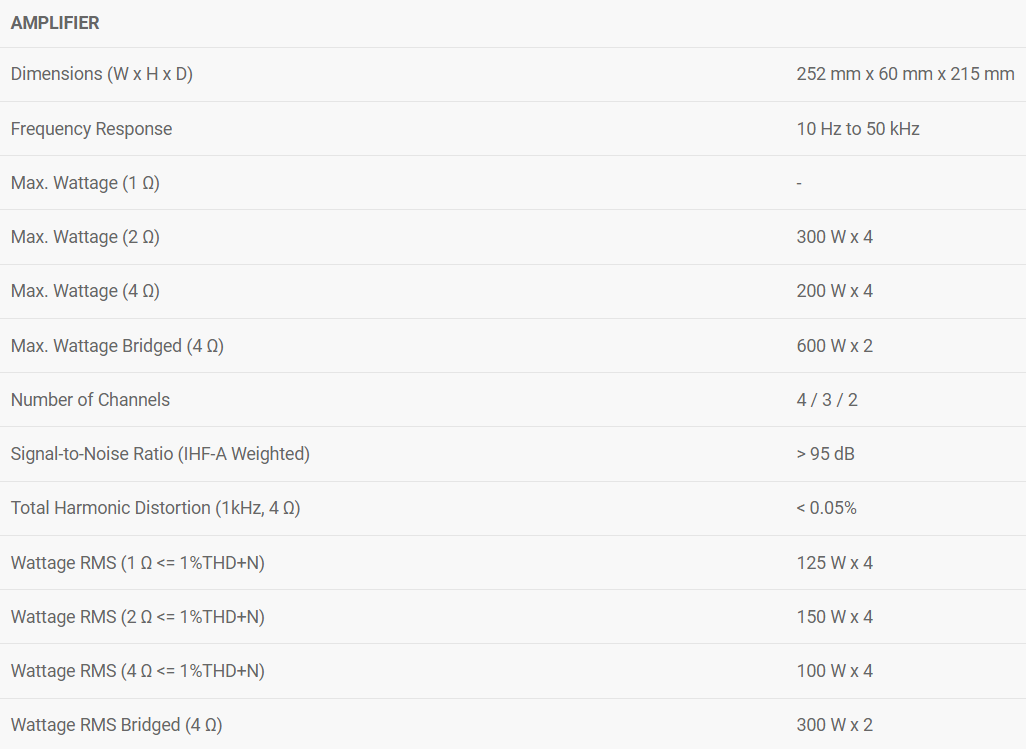
Task: Select the 4 / 3 / 2 channels value
Action: 827,400
